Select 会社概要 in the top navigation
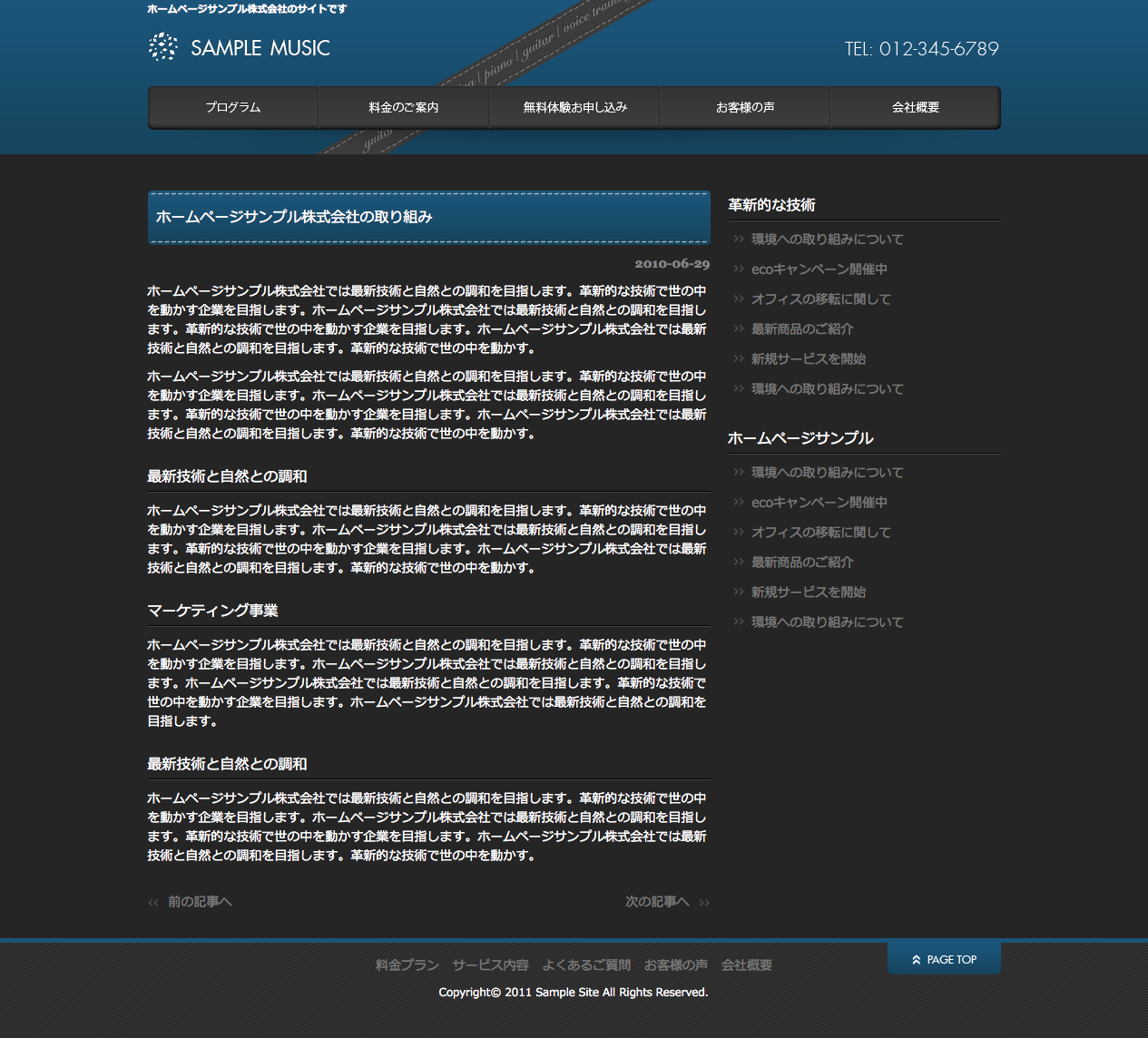The width and height of the screenshot is (1148, 1038). [x=916, y=108]
